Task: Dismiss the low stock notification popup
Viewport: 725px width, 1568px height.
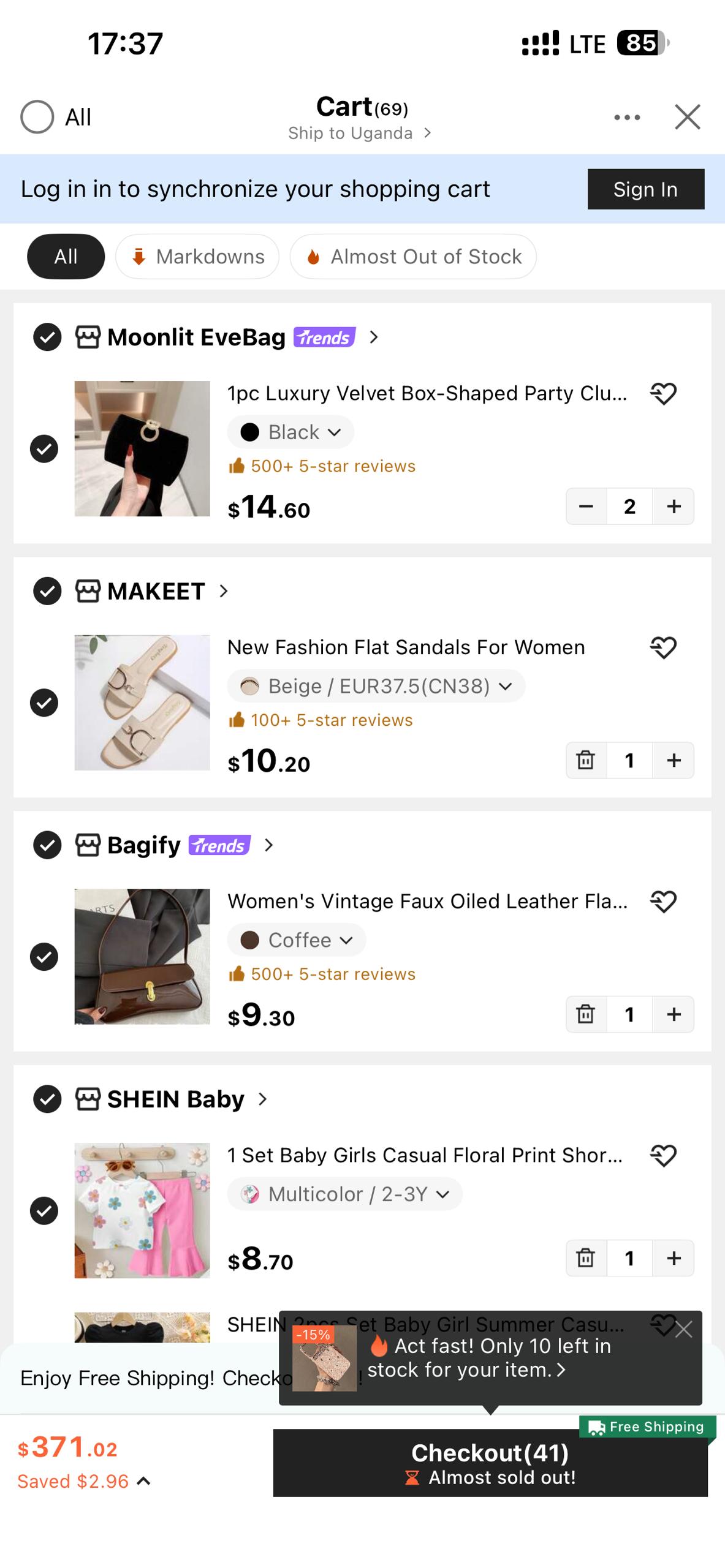Action: click(x=683, y=1329)
